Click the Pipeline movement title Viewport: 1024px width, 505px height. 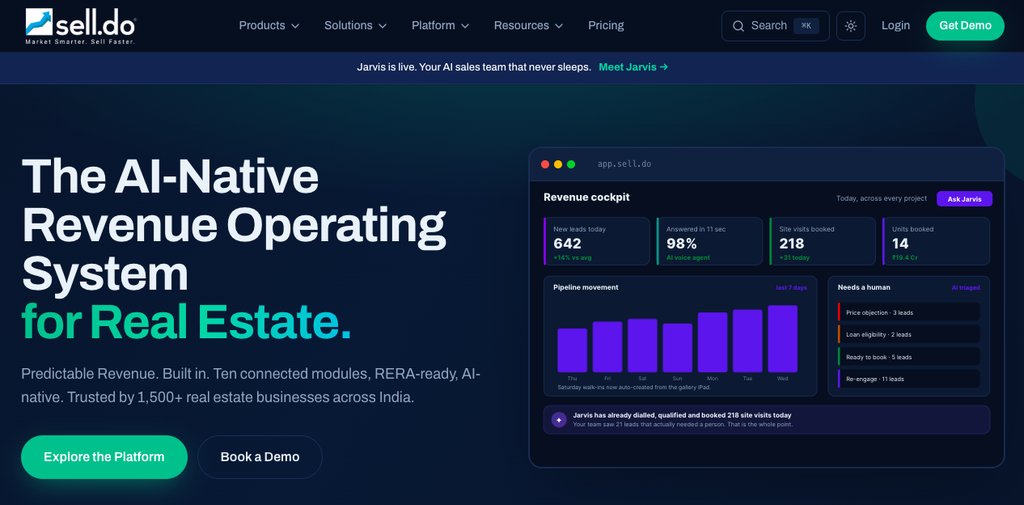coord(586,287)
